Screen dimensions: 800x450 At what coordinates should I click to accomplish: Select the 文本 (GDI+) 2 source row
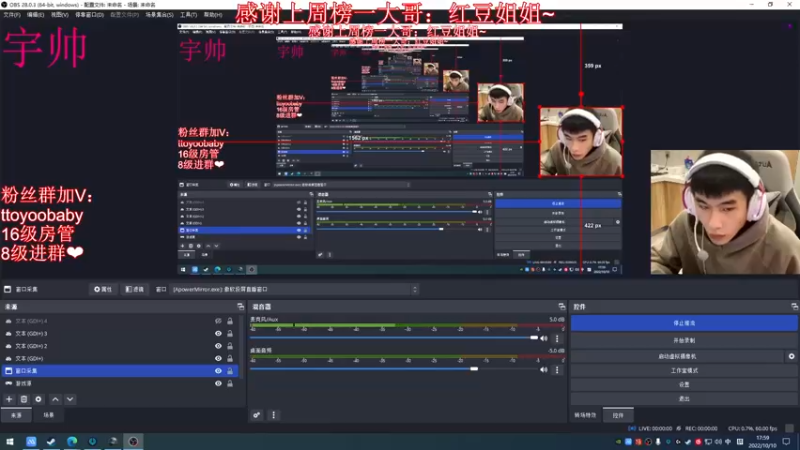pos(120,346)
